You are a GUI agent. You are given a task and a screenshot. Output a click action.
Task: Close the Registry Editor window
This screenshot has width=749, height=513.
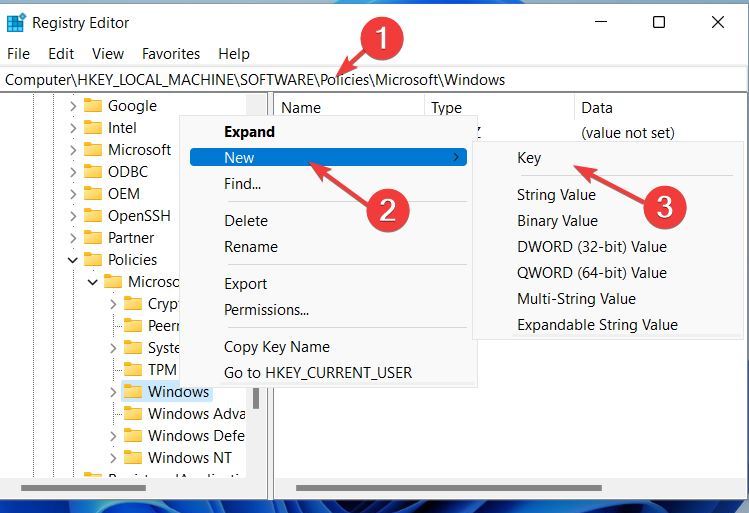(x=717, y=22)
